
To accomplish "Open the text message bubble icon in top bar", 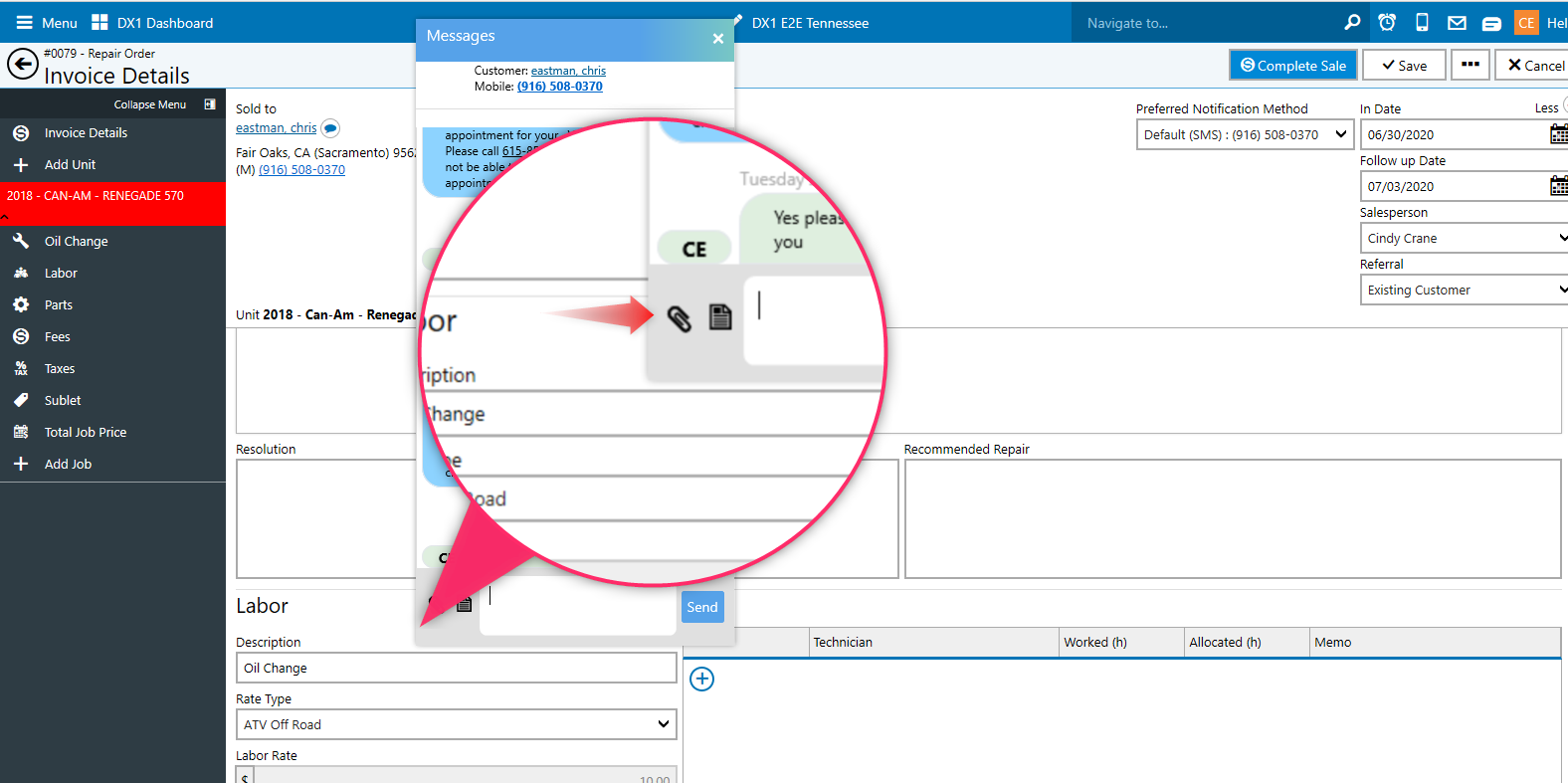I will pos(1491,24).
